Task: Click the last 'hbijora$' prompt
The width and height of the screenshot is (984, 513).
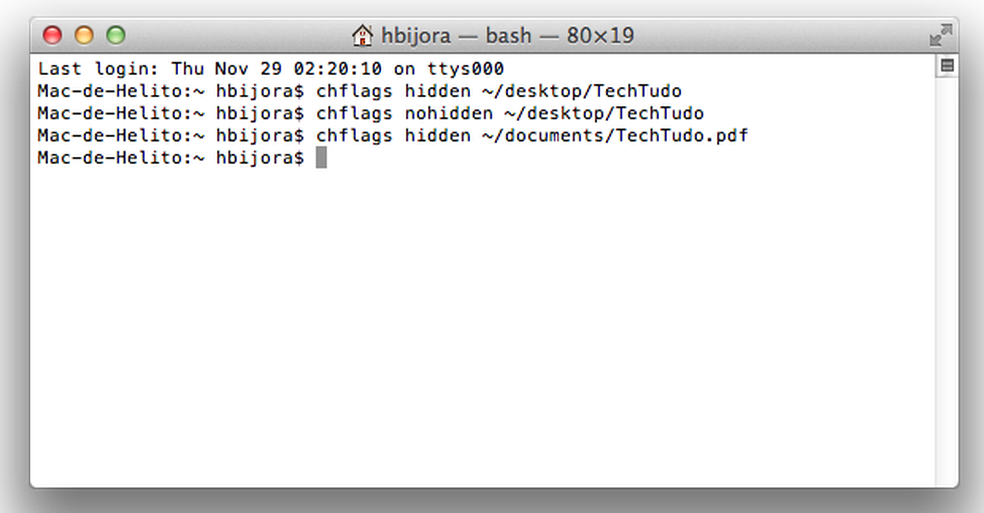Action: point(260,158)
